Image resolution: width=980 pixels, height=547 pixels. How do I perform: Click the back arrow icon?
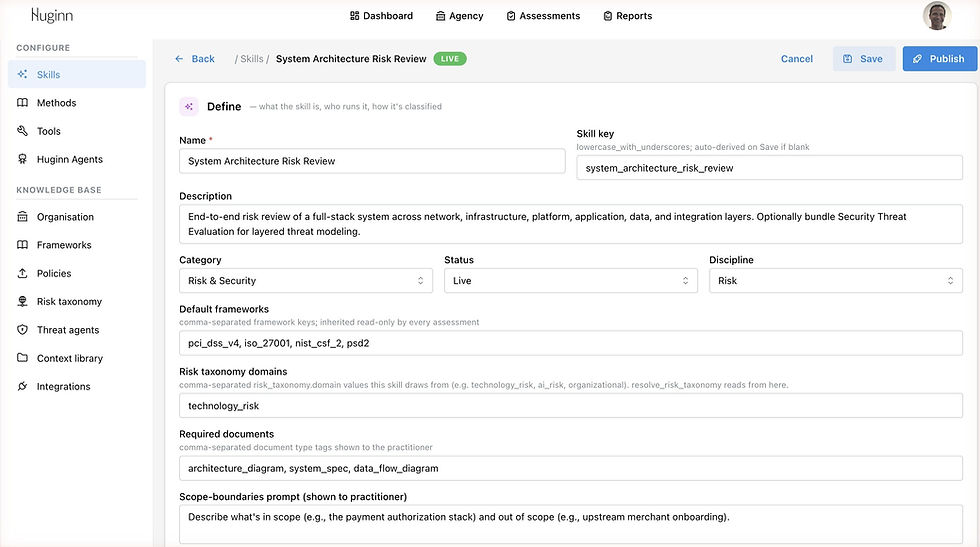[179, 59]
